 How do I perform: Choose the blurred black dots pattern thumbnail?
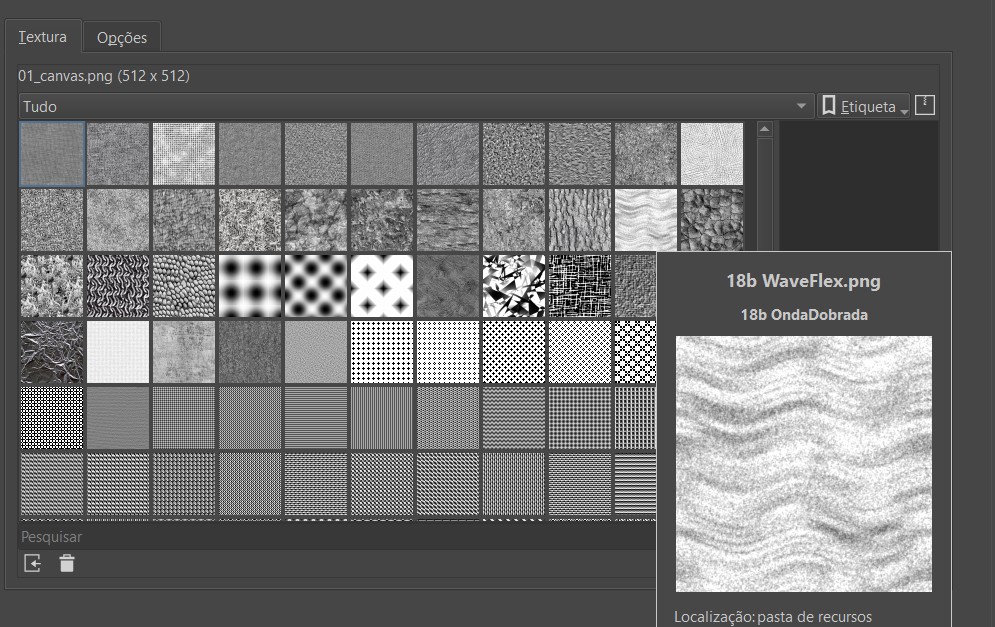point(250,286)
